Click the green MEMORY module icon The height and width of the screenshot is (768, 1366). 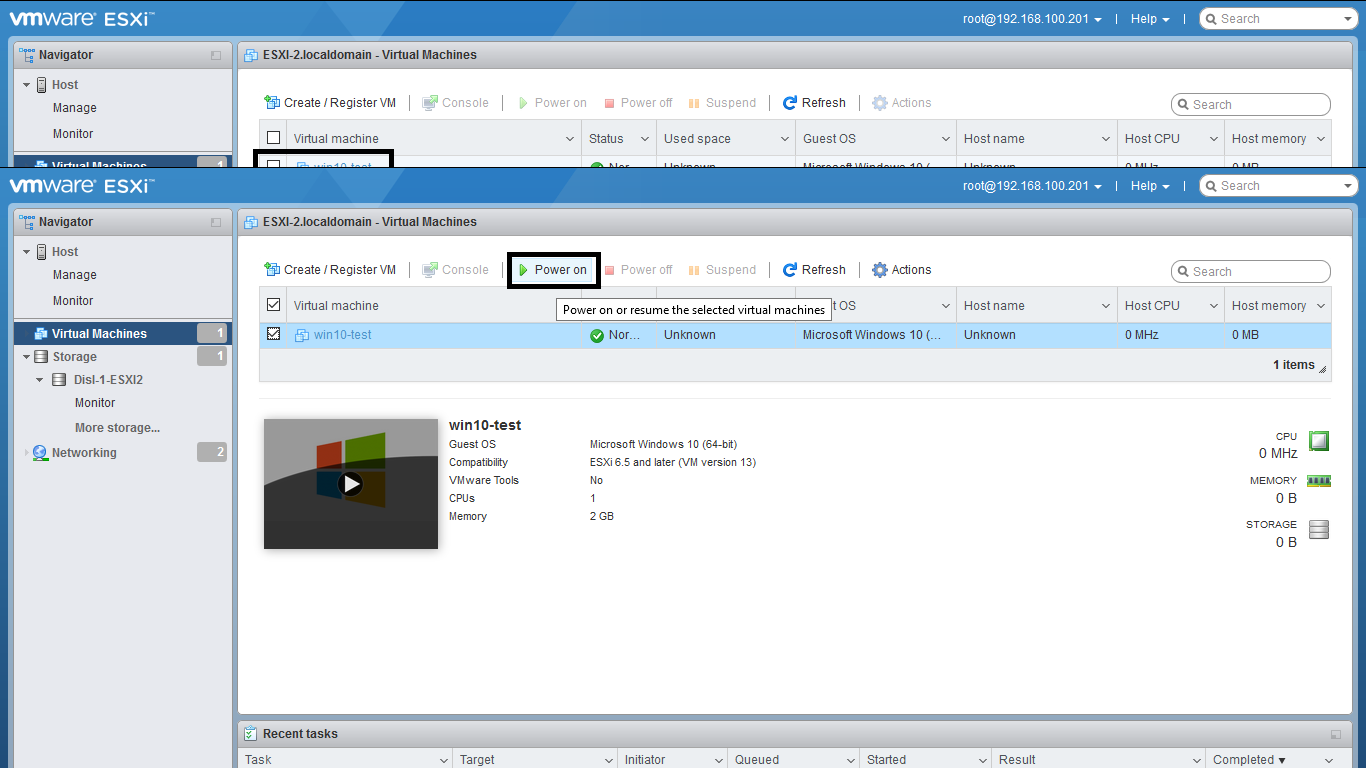(x=1319, y=481)
